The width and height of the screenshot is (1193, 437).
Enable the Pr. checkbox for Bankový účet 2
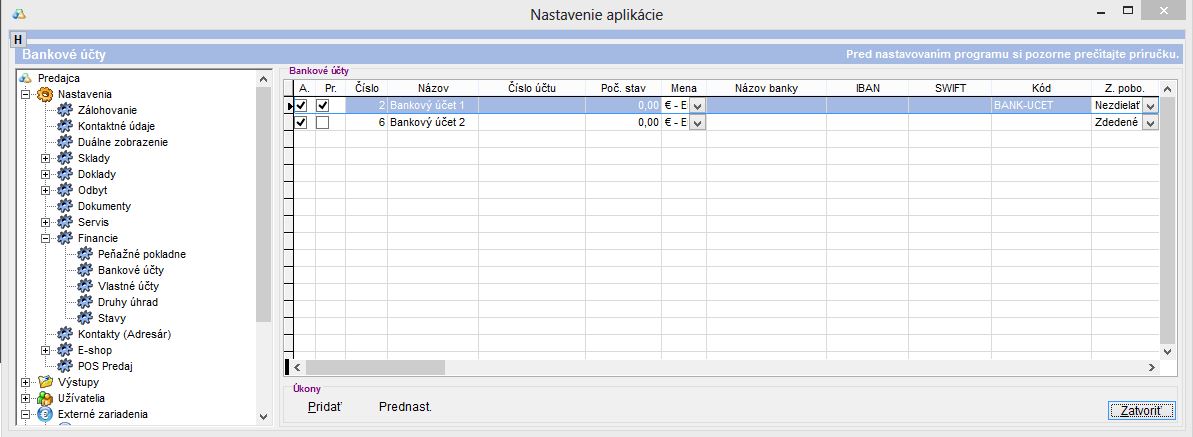point(322,122)
